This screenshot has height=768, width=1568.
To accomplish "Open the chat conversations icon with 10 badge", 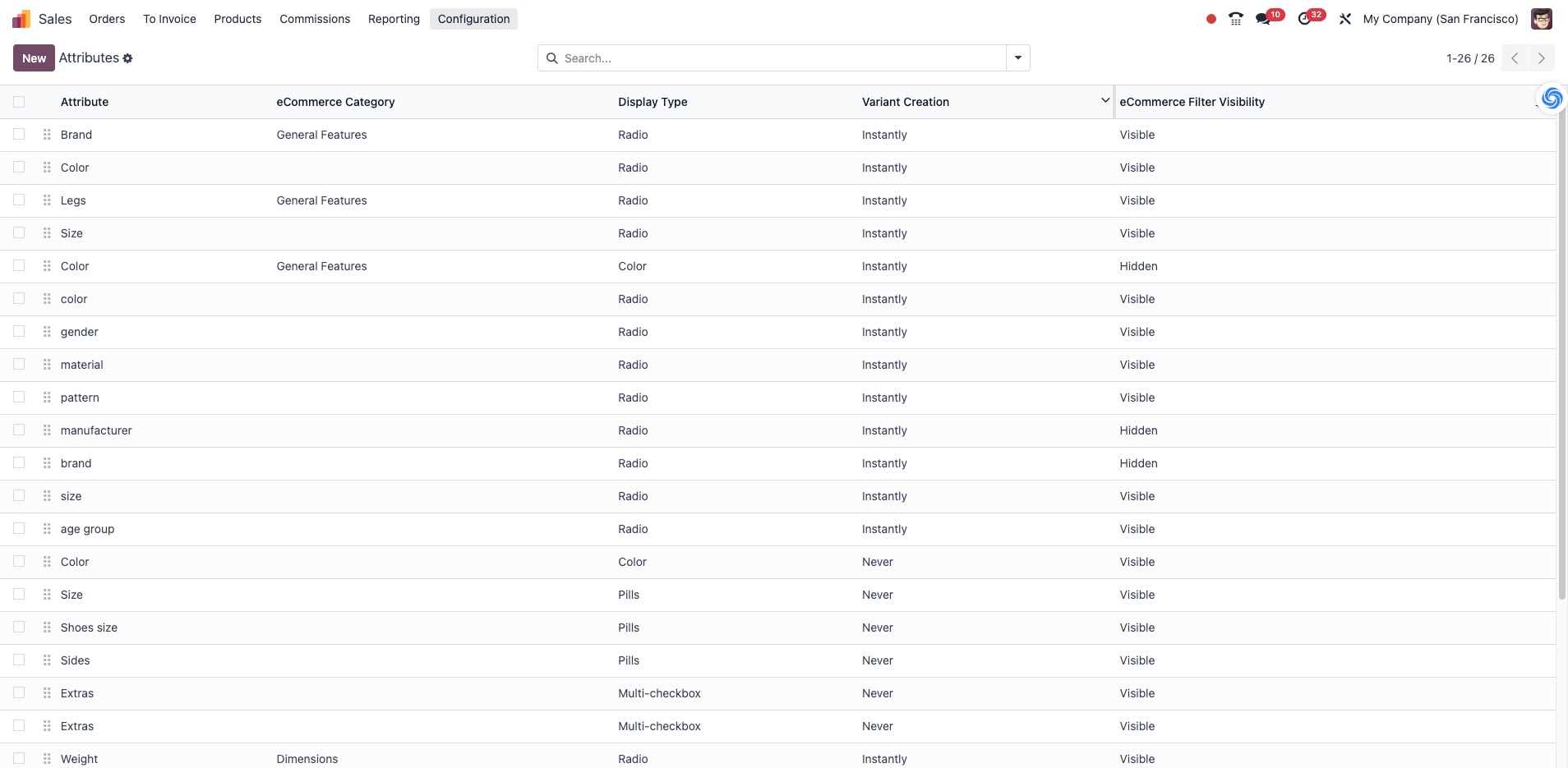I will tap(1263, 19).
